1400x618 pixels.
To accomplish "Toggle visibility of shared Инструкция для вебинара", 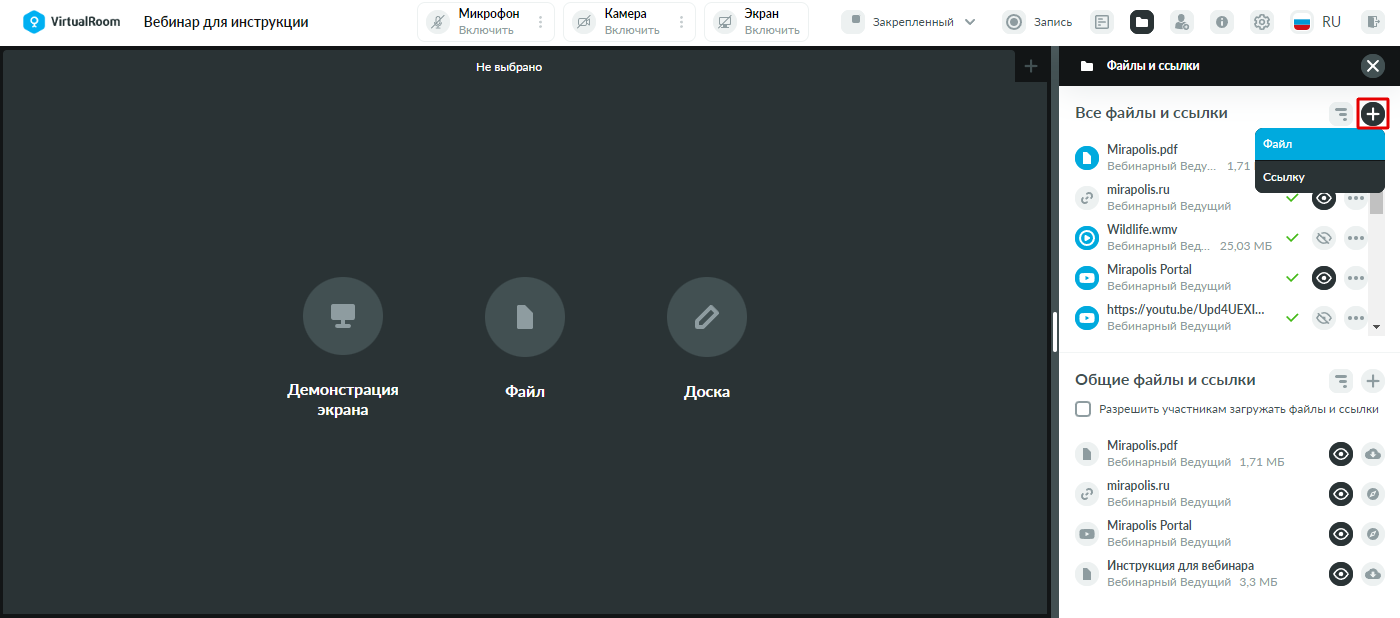I will [1341, 574].
